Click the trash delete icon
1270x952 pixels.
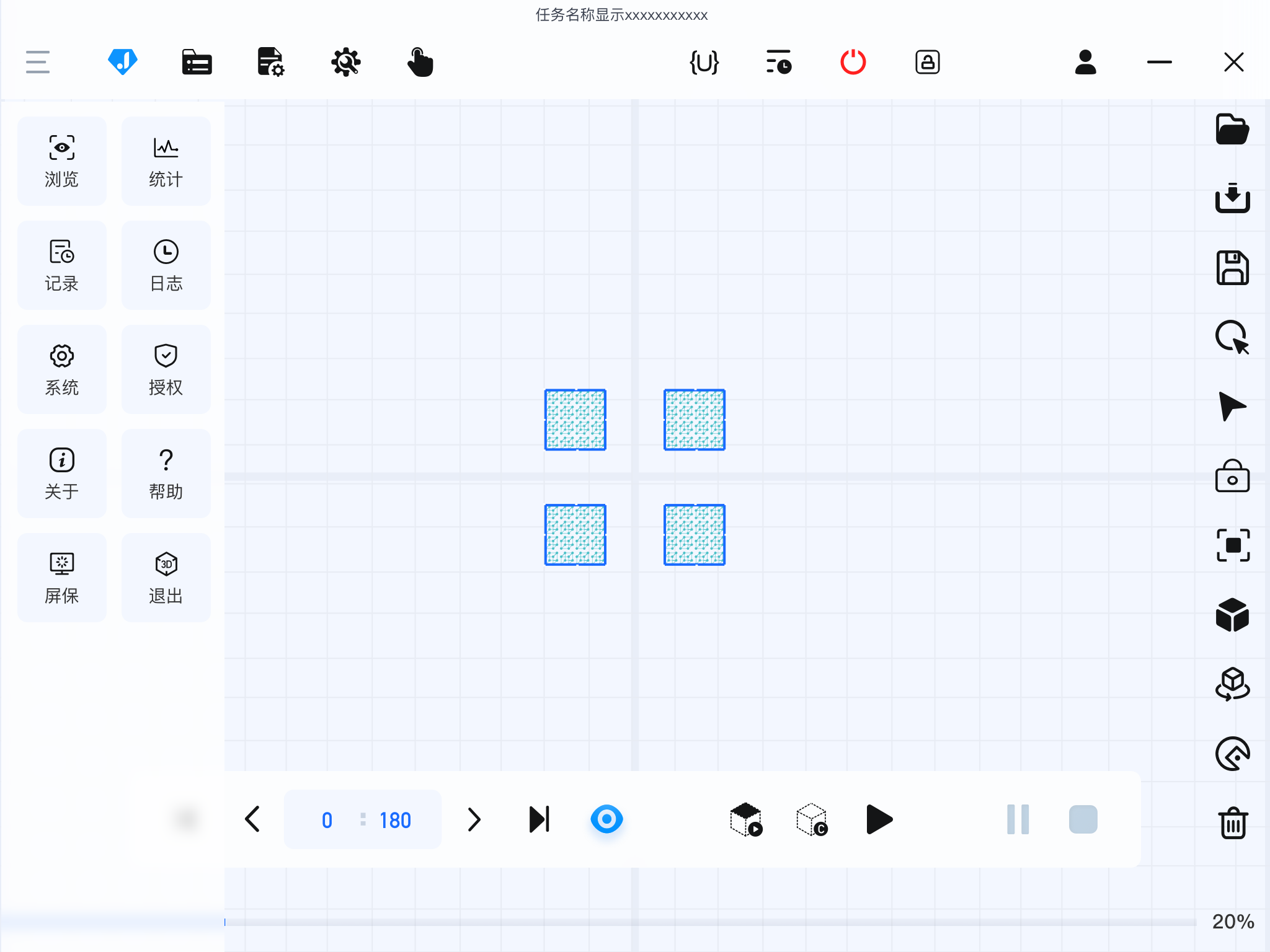1233,823
